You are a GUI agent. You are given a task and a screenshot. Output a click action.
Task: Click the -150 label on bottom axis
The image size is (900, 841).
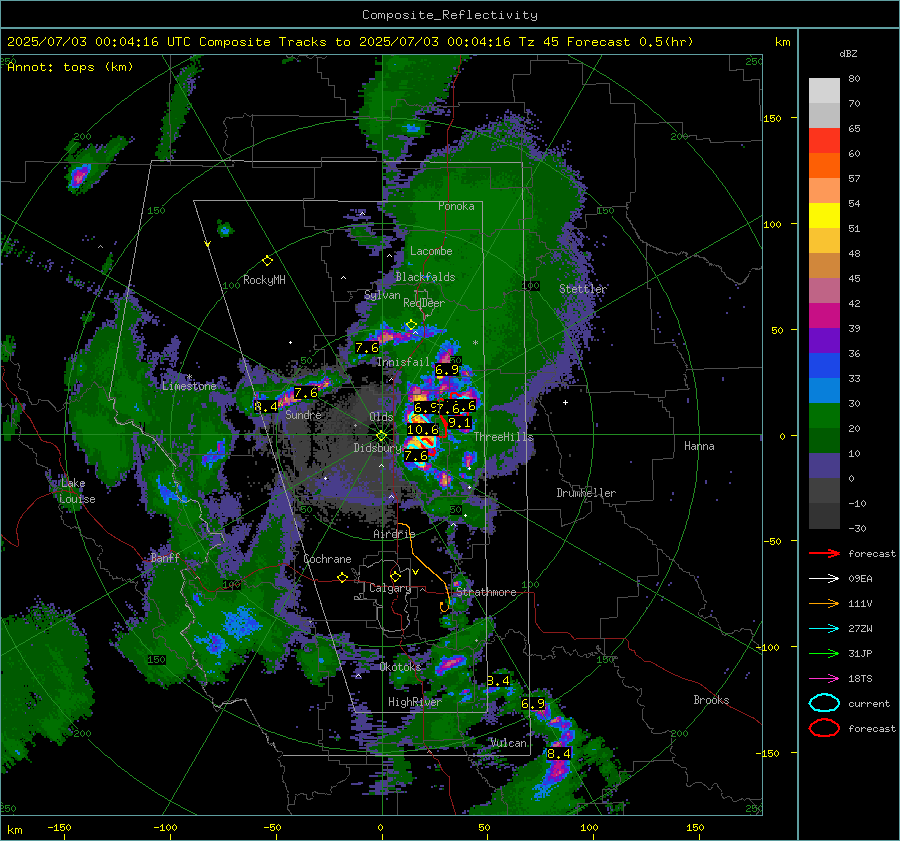coord(59,827)
